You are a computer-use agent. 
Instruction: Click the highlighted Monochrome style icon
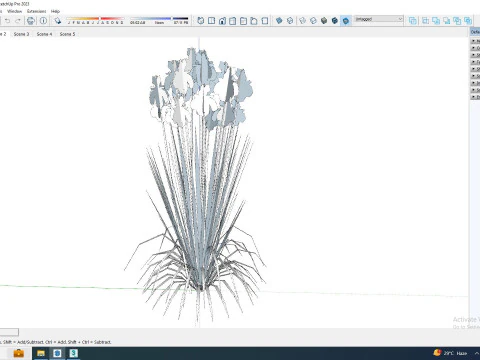click(346, 21)
